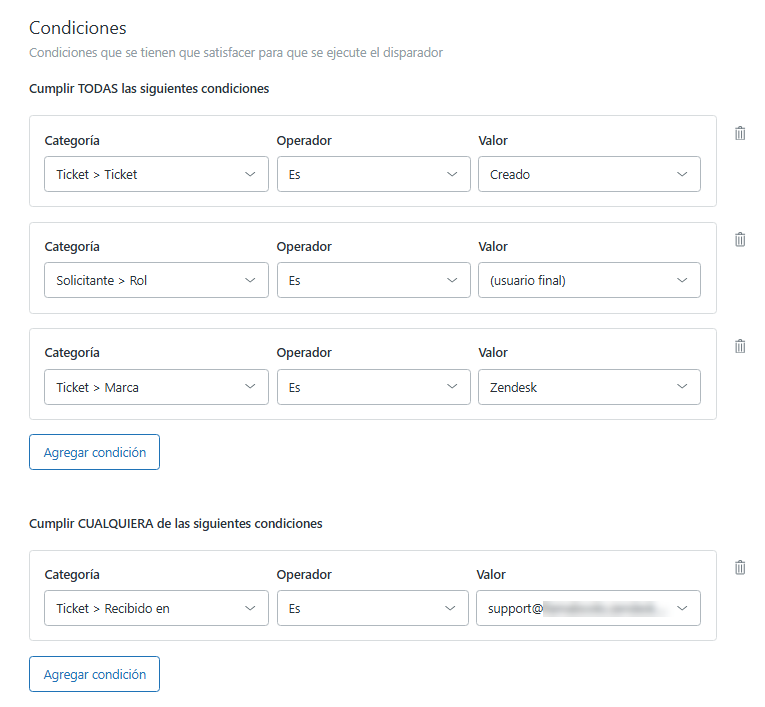Click Agregar condición under the CUALQUIERA conditions

tap(94, 674)
